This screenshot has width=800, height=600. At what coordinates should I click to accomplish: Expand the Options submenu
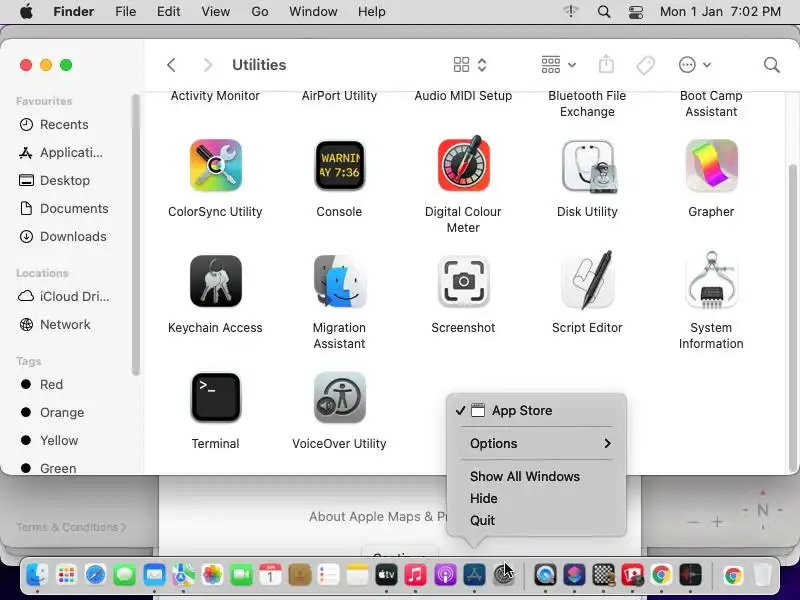click(536, 443)
